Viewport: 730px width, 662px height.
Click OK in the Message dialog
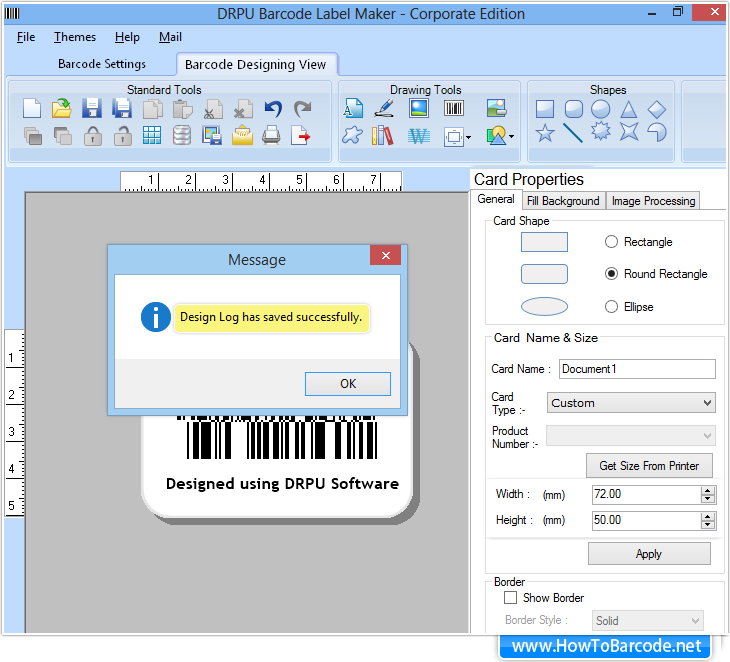point(348,384)
